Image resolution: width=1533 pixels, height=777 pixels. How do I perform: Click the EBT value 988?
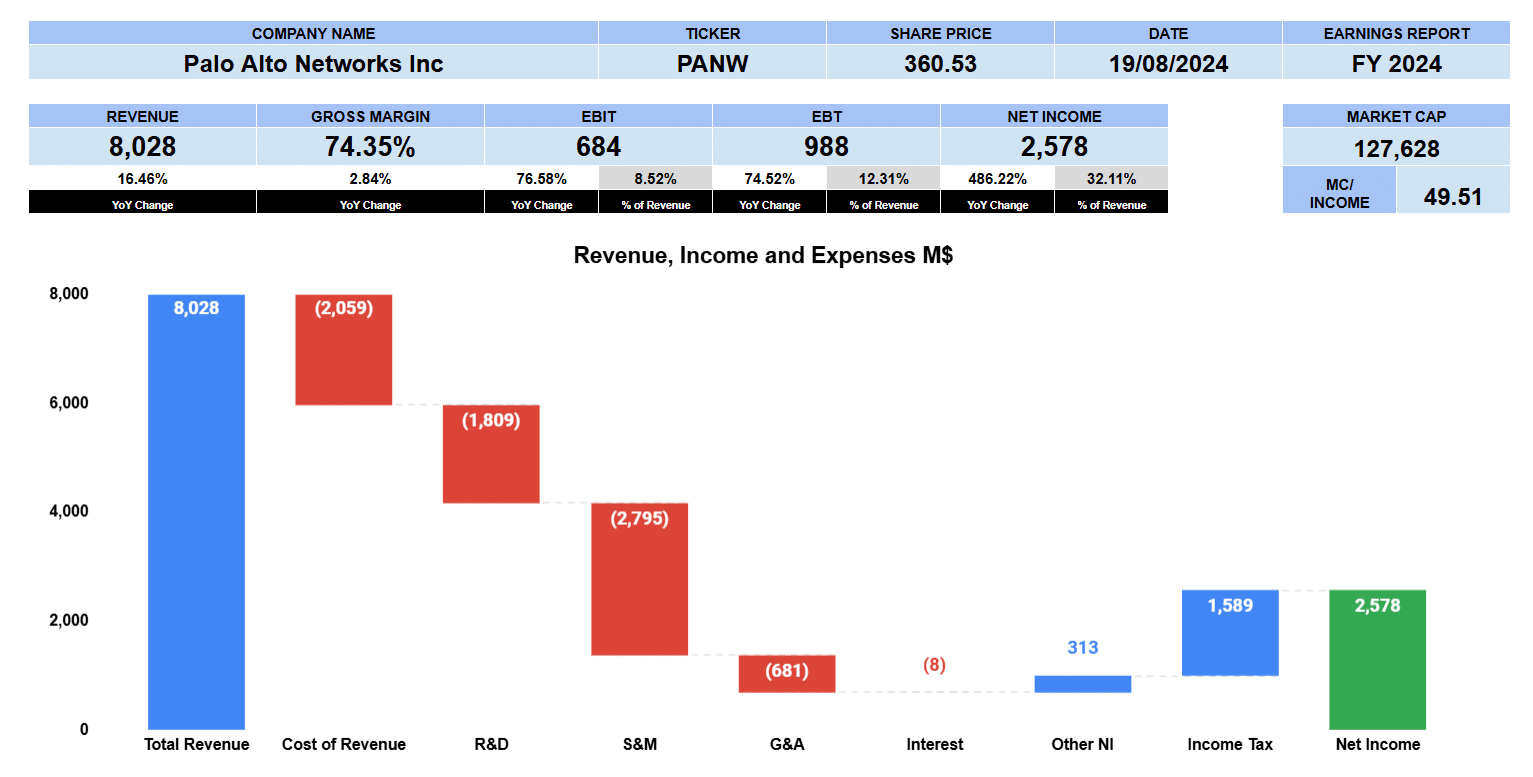(x=826, y=147)
